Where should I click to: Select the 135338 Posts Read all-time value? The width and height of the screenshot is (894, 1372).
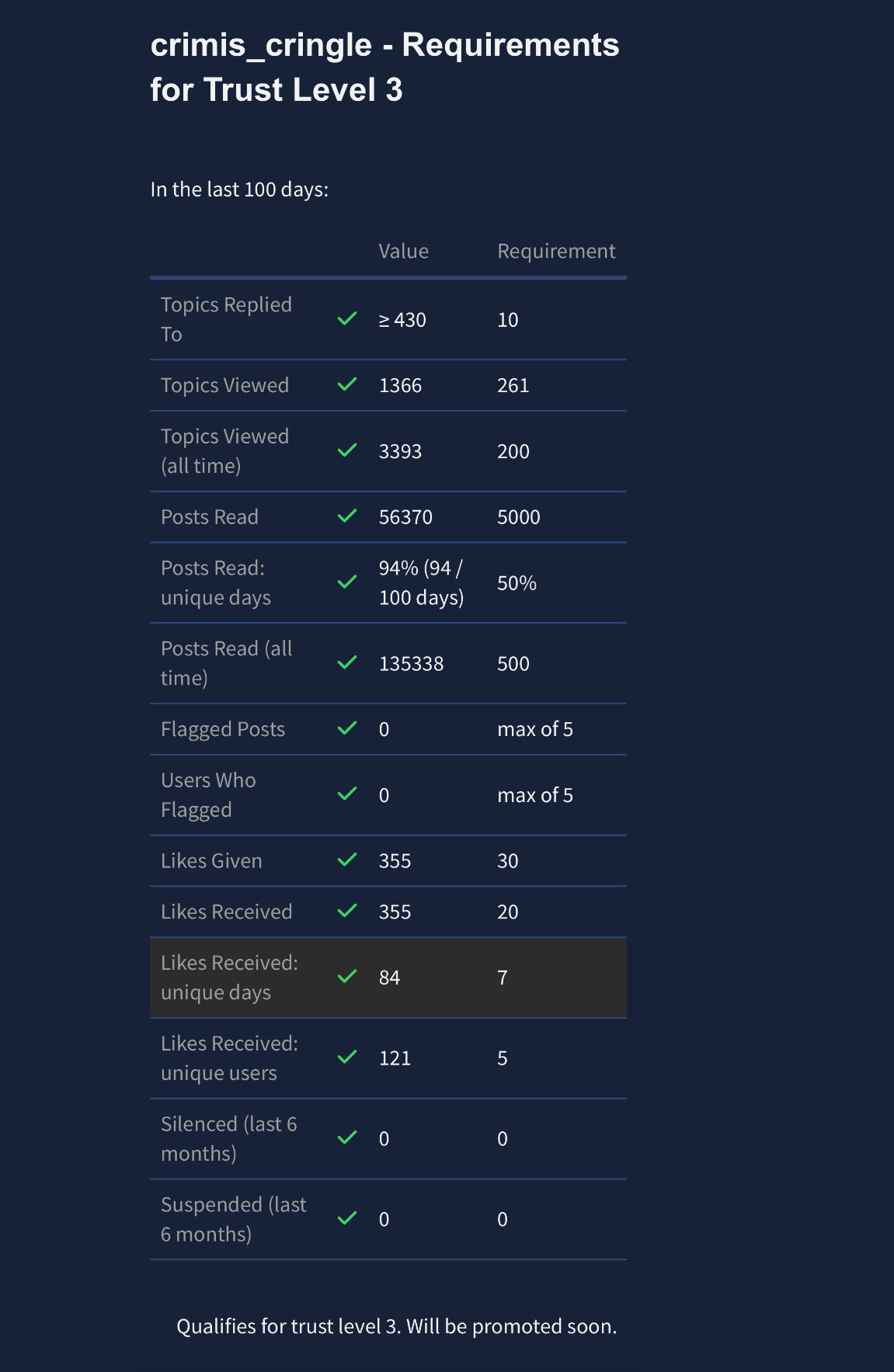click(411, 664)
